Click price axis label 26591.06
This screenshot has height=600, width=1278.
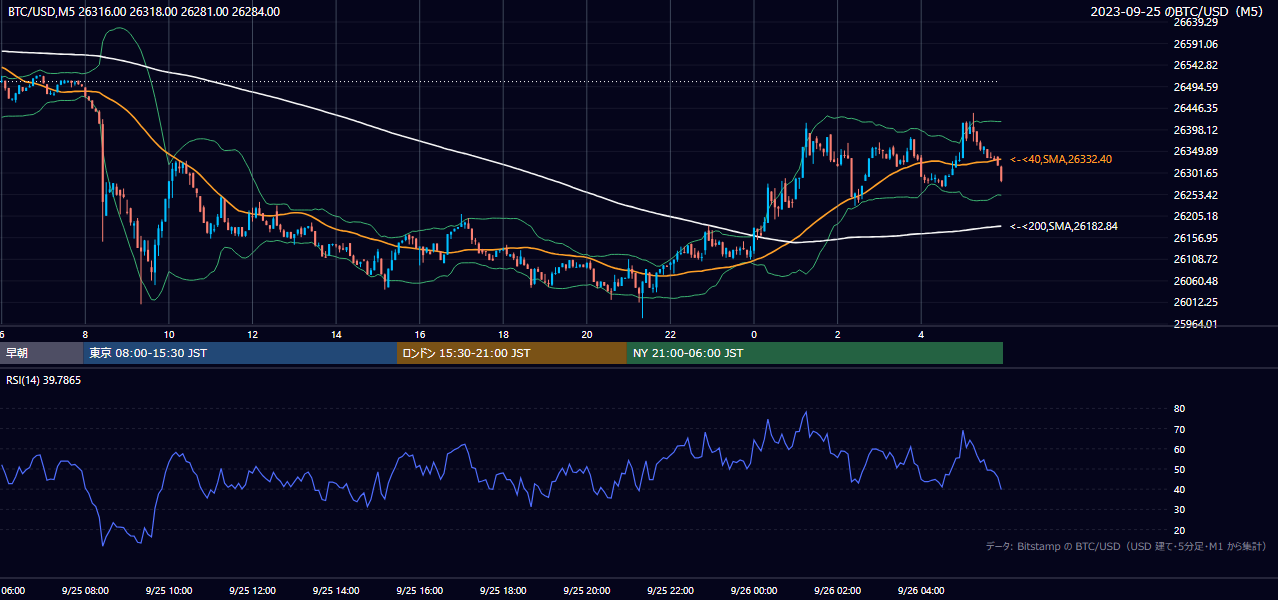click(1195, 44)
